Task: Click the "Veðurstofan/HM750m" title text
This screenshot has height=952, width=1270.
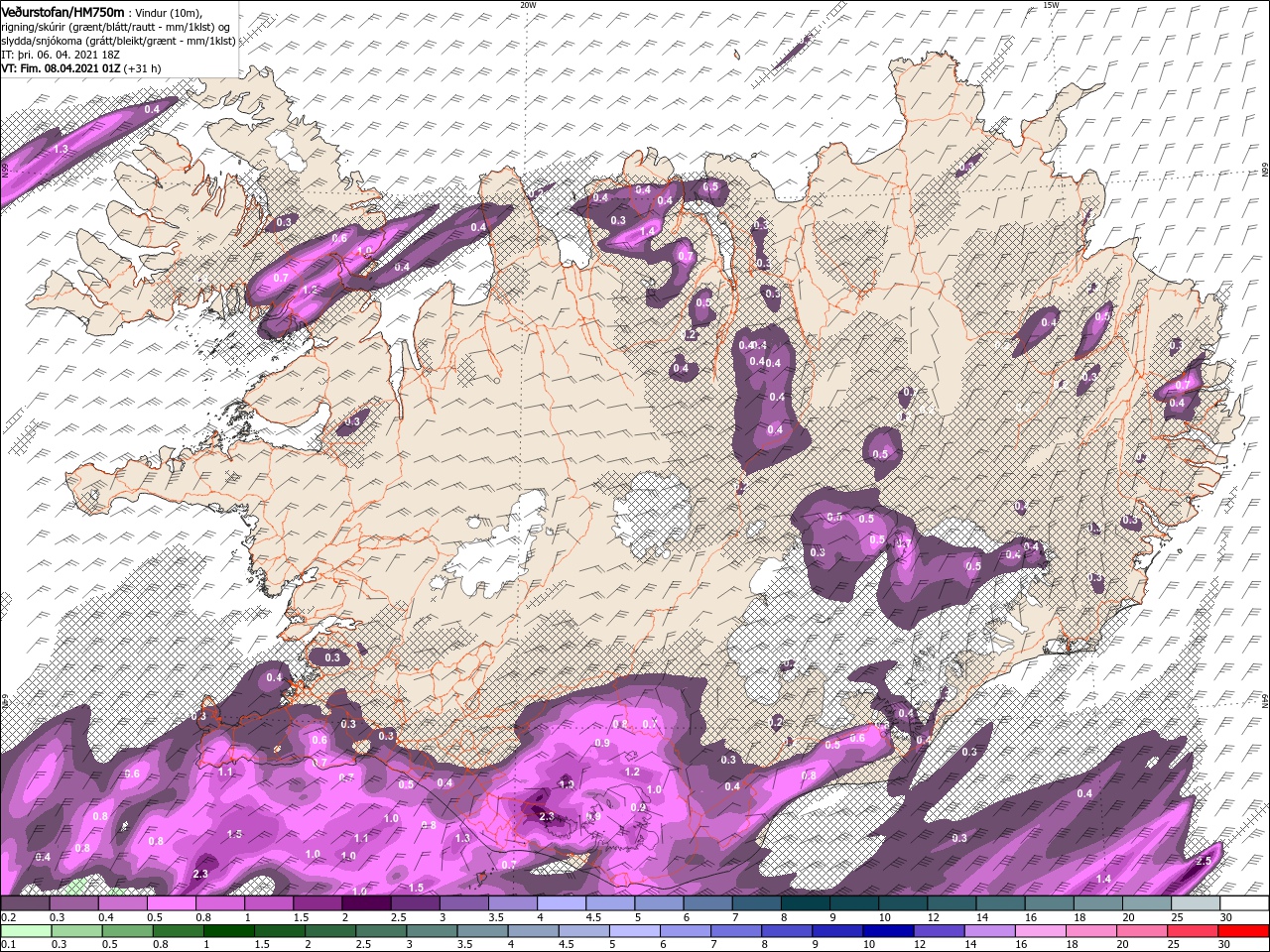Action: tap(63, 11)
